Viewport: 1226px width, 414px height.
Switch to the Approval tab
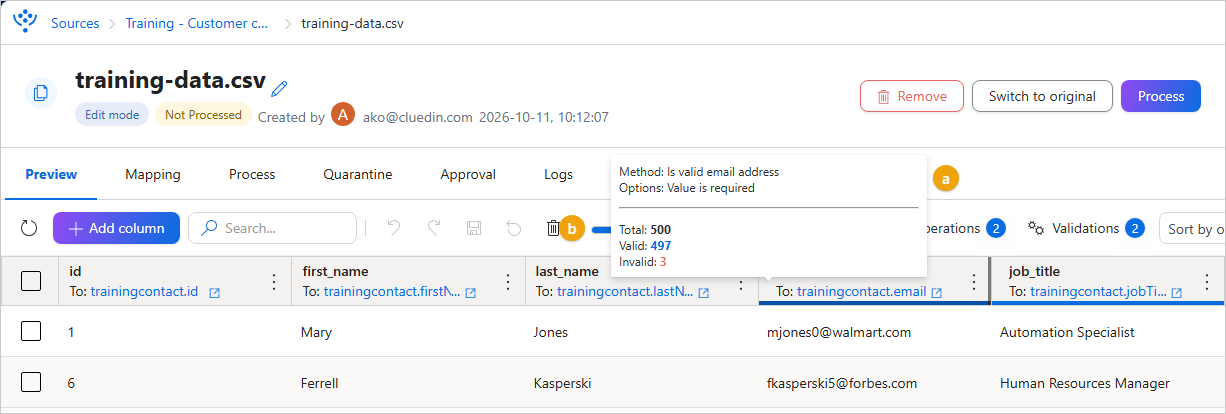[x=468, y=174]
